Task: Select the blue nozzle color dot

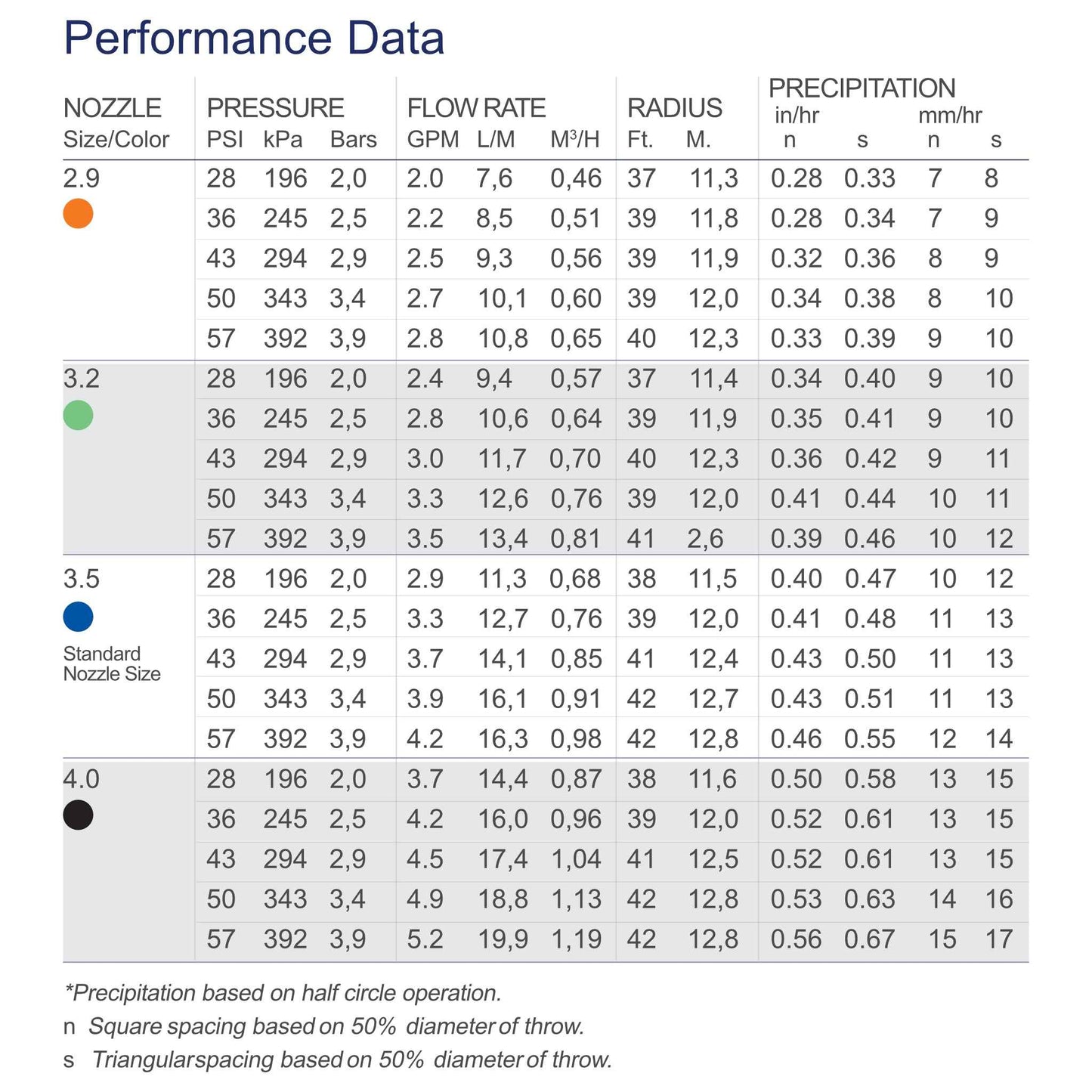Action: tap(78, 617)
